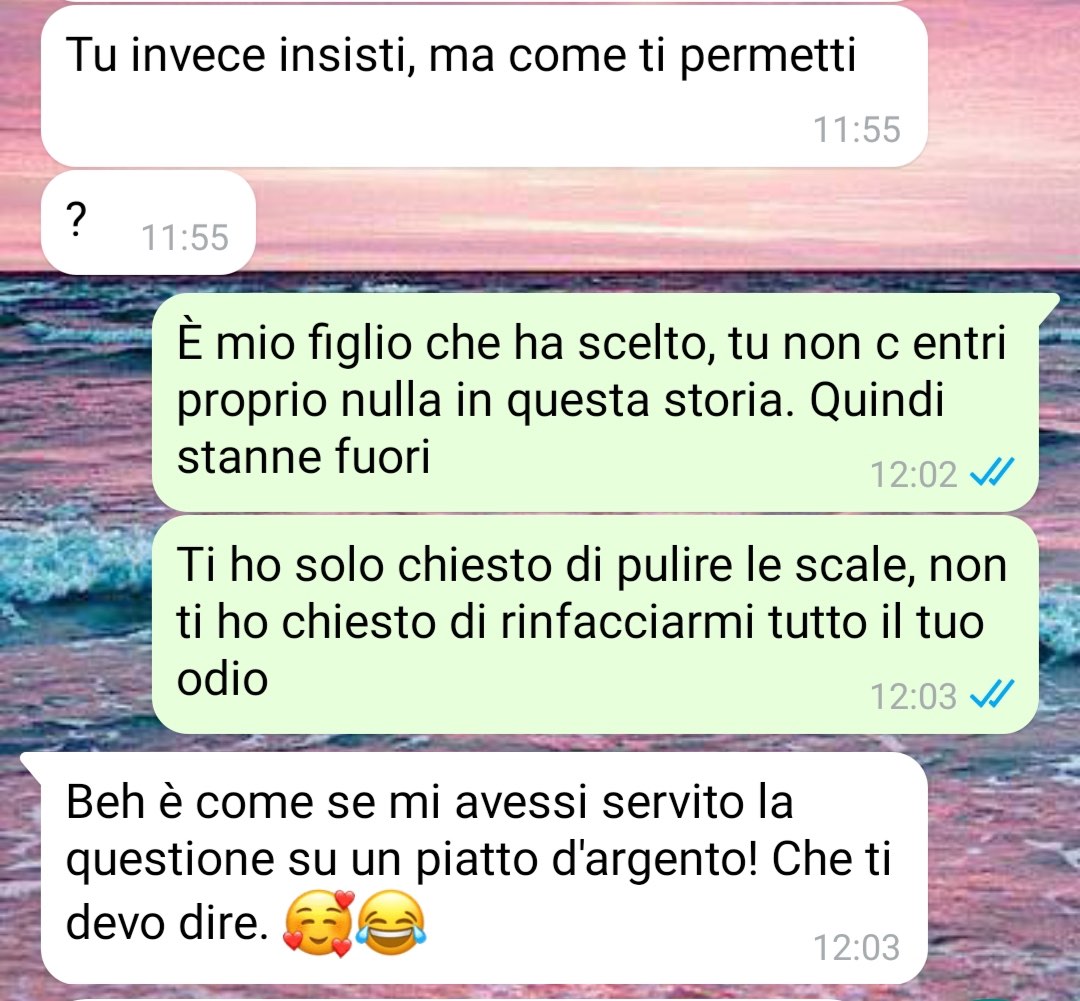
Task: Select message "Tu invece insisti, ma come ti permetti"
Action: pyautogui.click(x=484, y=85)
